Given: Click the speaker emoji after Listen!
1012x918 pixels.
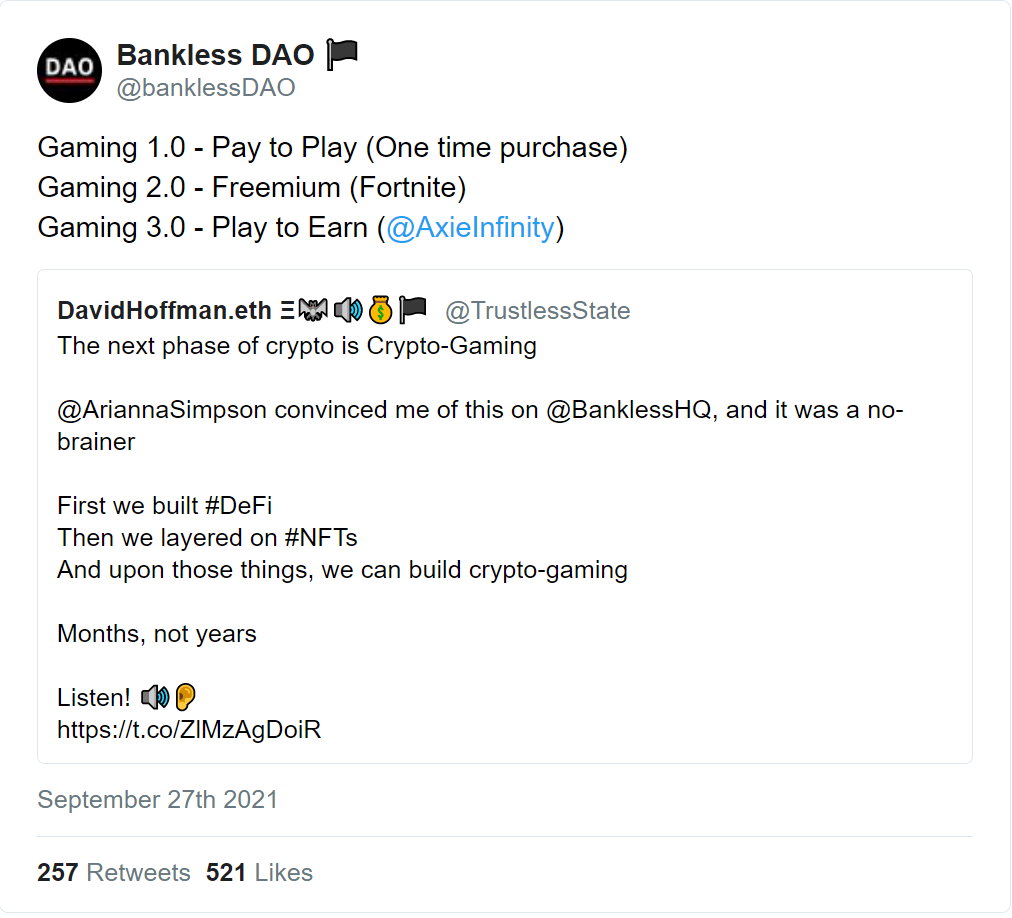Looking at the screenshot, I should pos(155,697).
